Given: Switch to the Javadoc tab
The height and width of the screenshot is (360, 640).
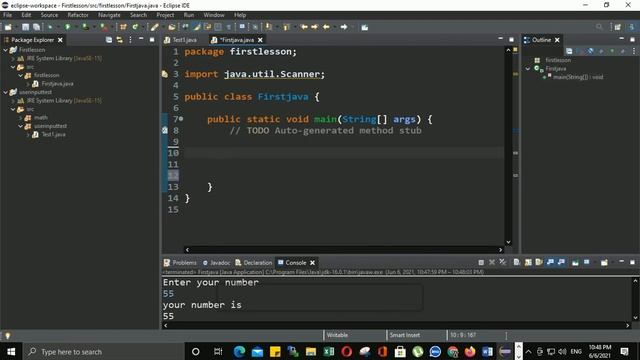Looking at the screenshot, I should (216, 262).
